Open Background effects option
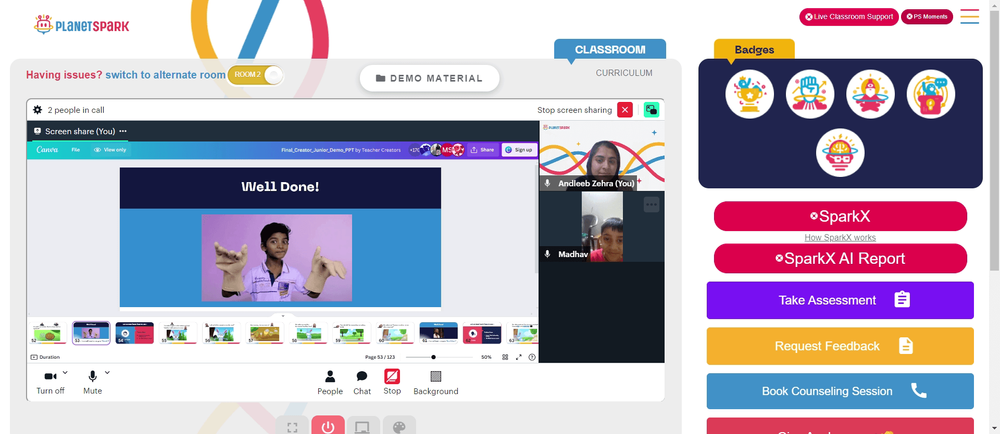Screen dimensions: 1000x434 (x=436, y=382)
